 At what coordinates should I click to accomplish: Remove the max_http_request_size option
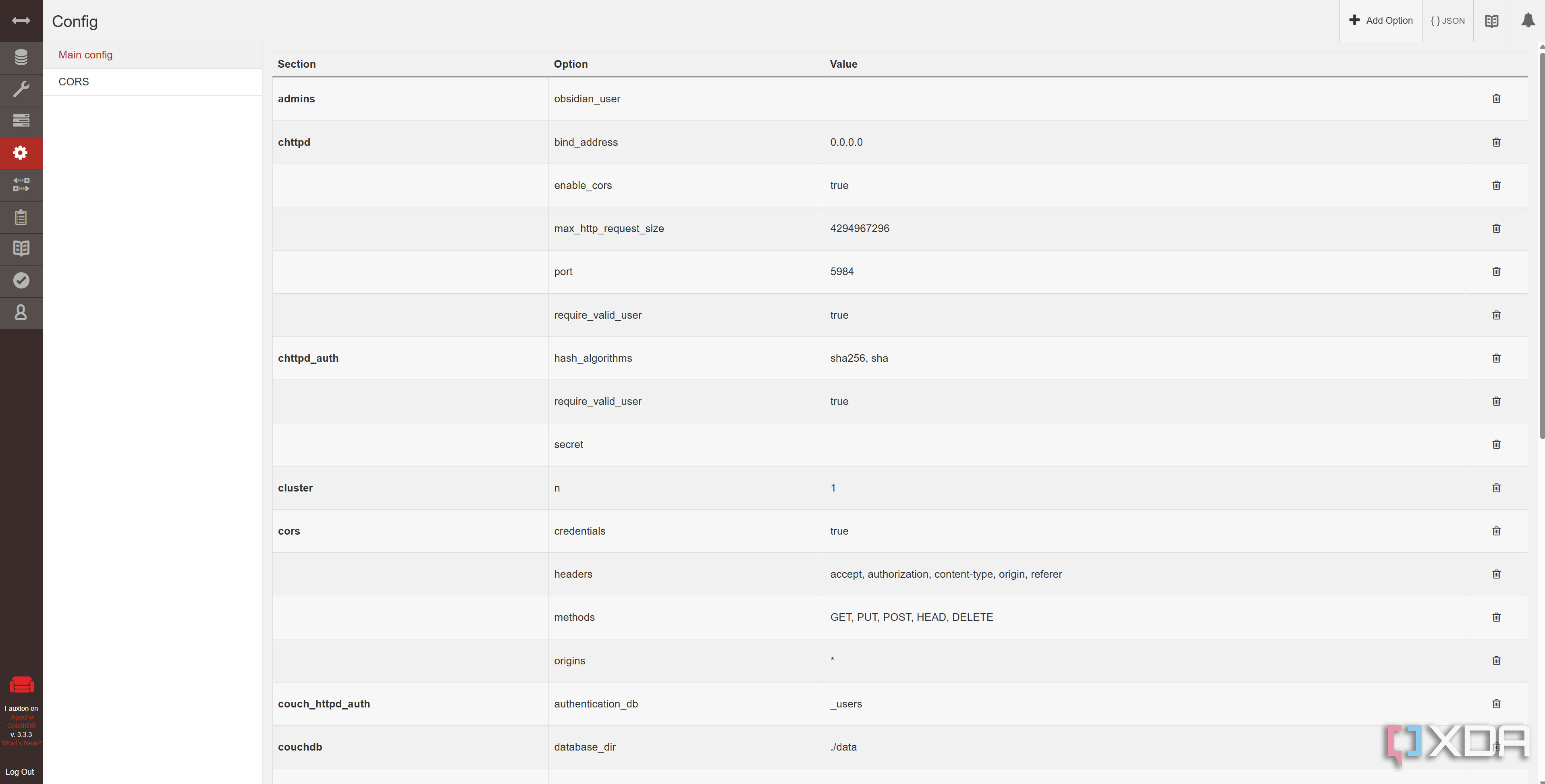1496,228
